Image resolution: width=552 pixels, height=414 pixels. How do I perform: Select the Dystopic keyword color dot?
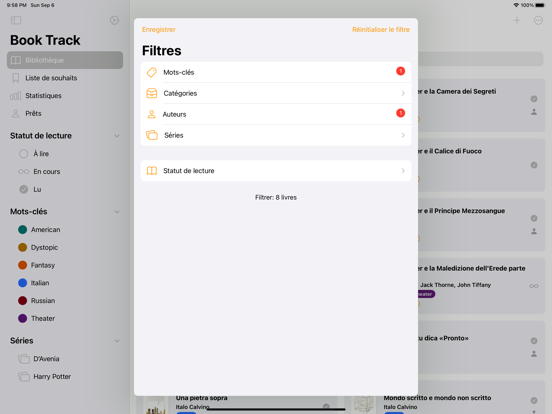click(x=23, y=247)
